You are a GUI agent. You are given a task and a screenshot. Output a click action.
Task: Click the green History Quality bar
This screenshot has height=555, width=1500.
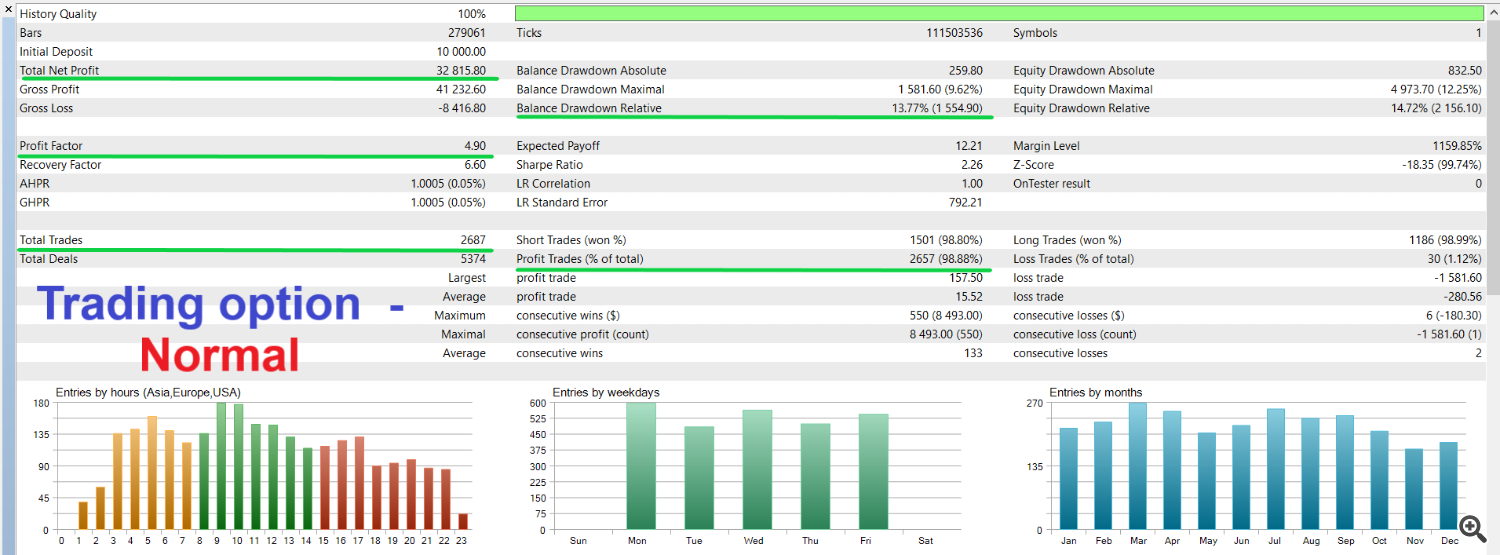click(998, 14)
